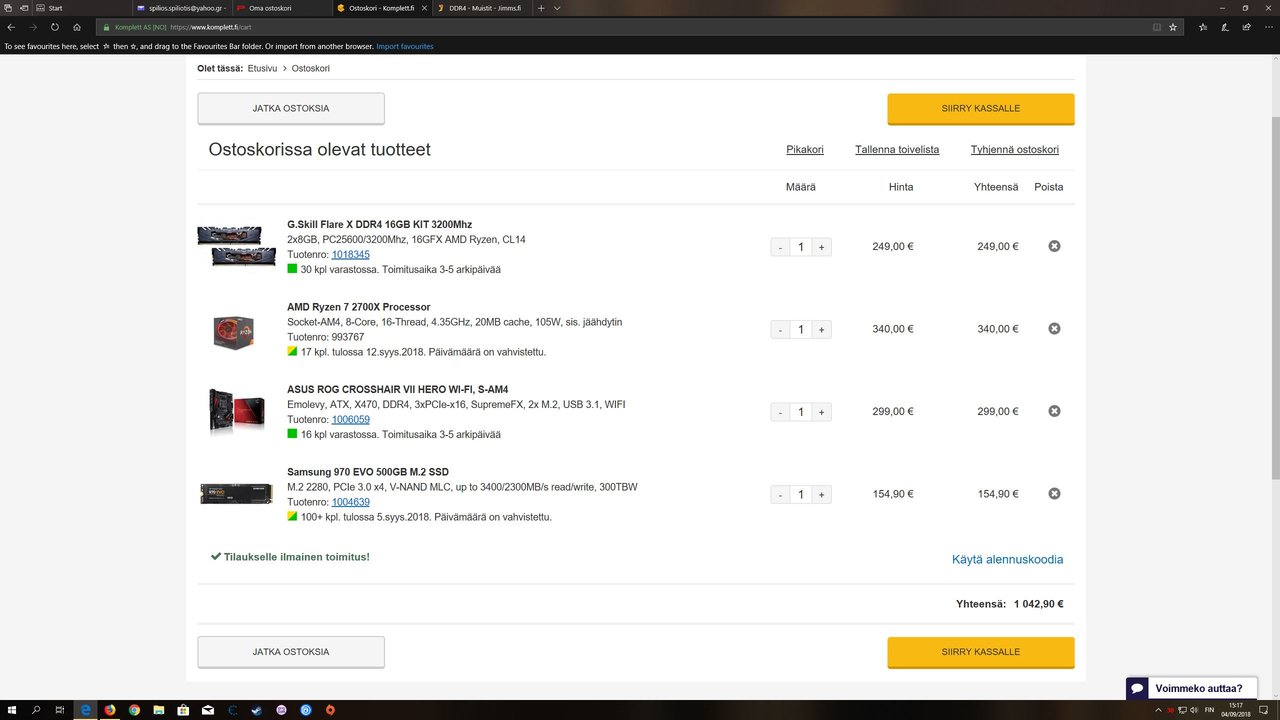Click Tyhjennä ostoskori link
This screenshot has width=1280, height=720.
[x=1015, y=150]
